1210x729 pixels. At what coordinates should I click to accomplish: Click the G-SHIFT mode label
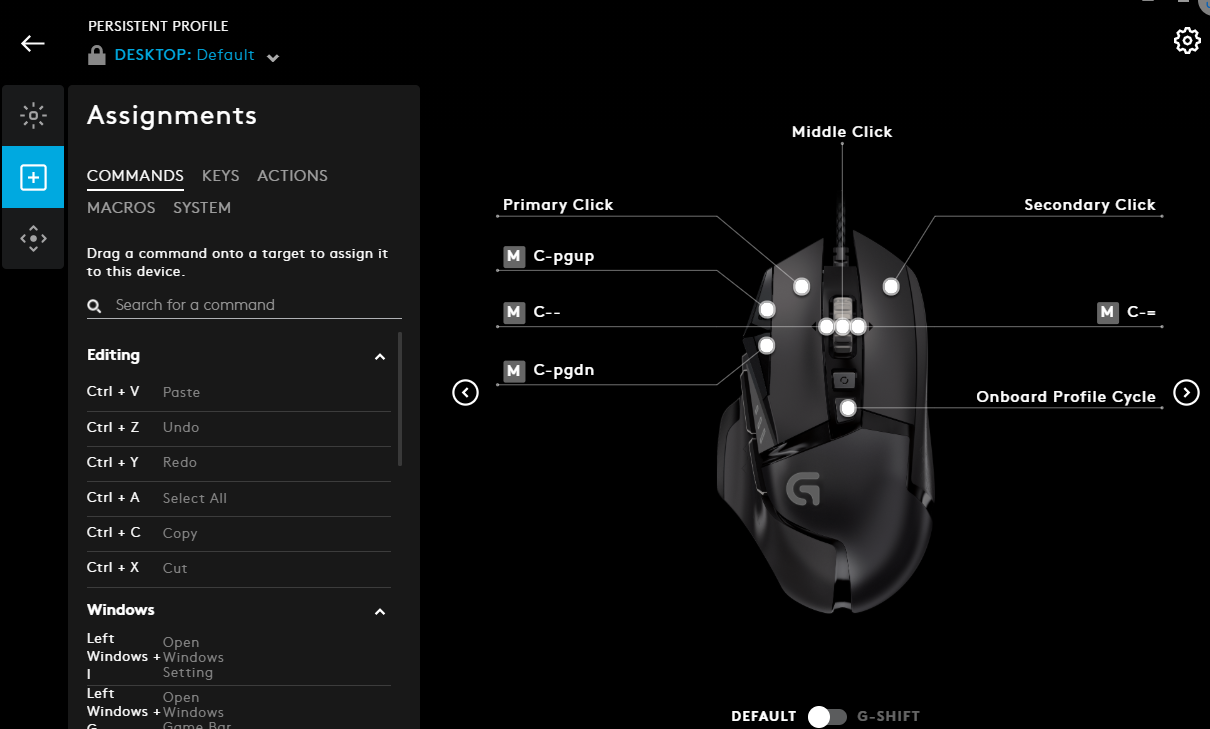coord(889,717)
